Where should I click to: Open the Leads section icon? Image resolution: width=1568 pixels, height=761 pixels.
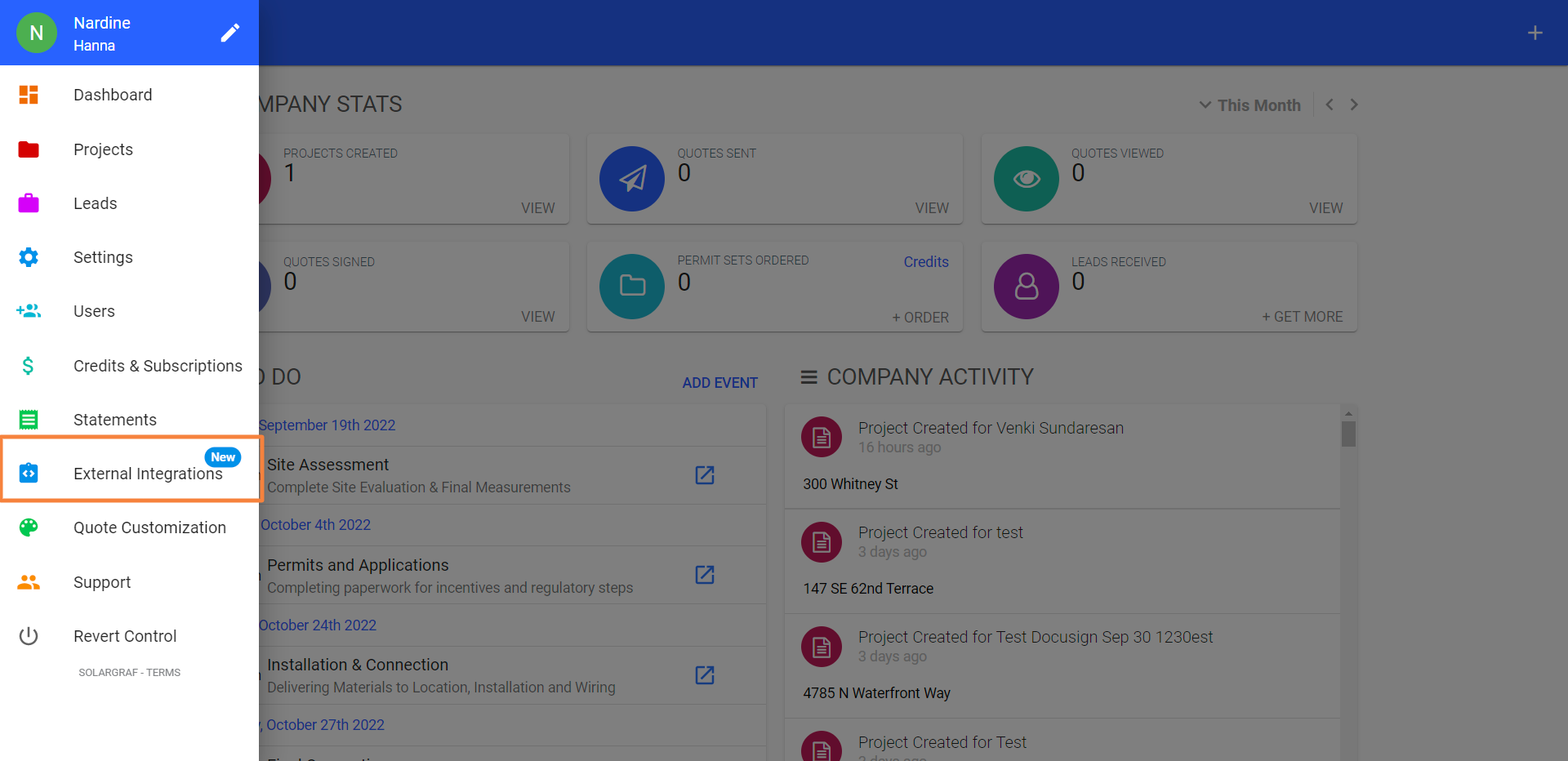click(x=29, y=203)
